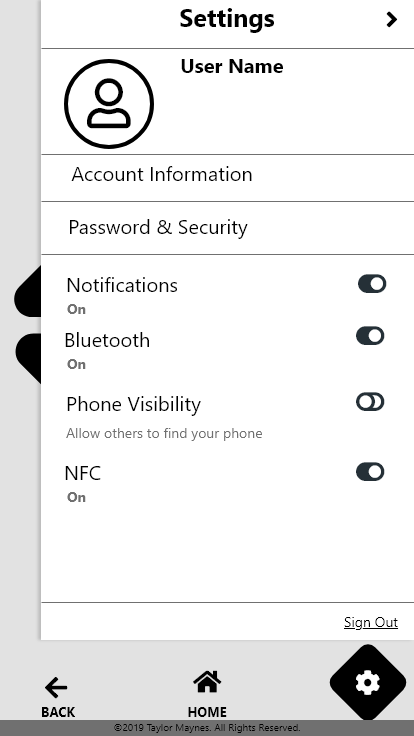Enable the Phone Visibility switch

pyautogui.click(x=370, y=402)
